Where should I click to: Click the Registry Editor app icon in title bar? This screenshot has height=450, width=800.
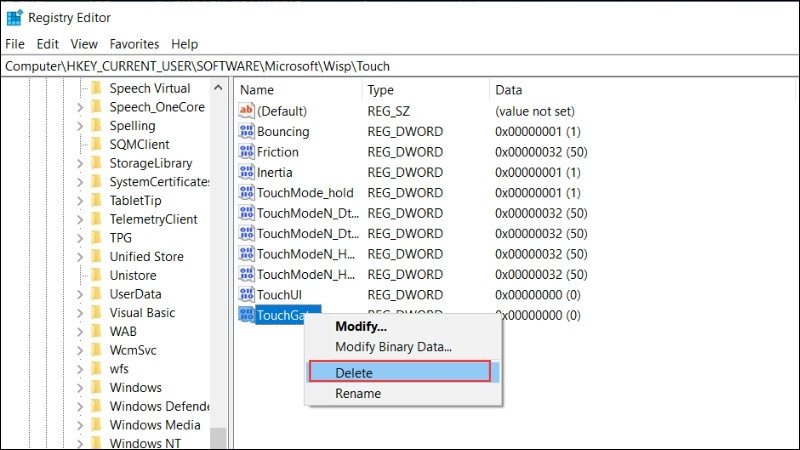[x=14, y=17]
